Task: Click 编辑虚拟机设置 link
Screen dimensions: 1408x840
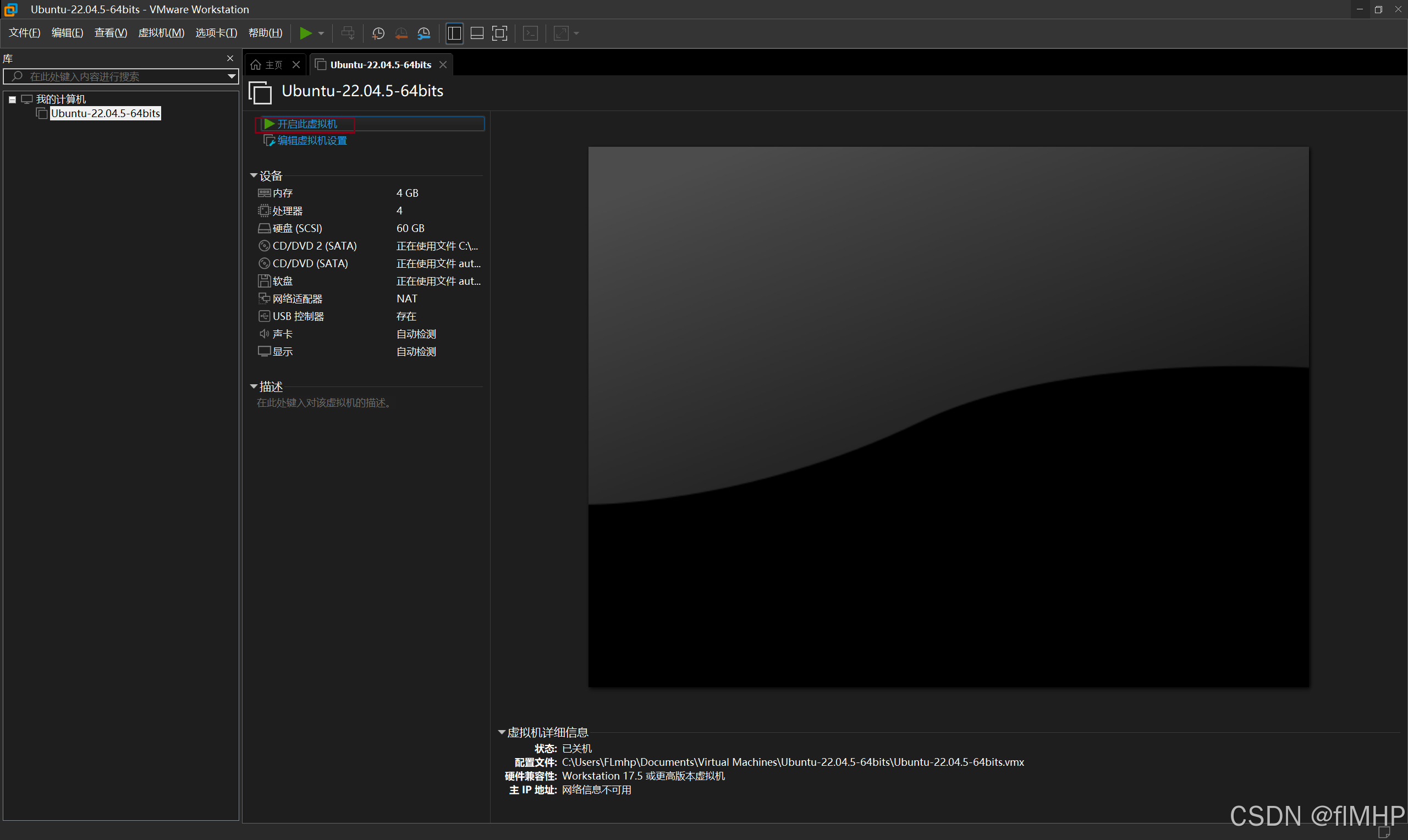Action: [x=312, y=140]
